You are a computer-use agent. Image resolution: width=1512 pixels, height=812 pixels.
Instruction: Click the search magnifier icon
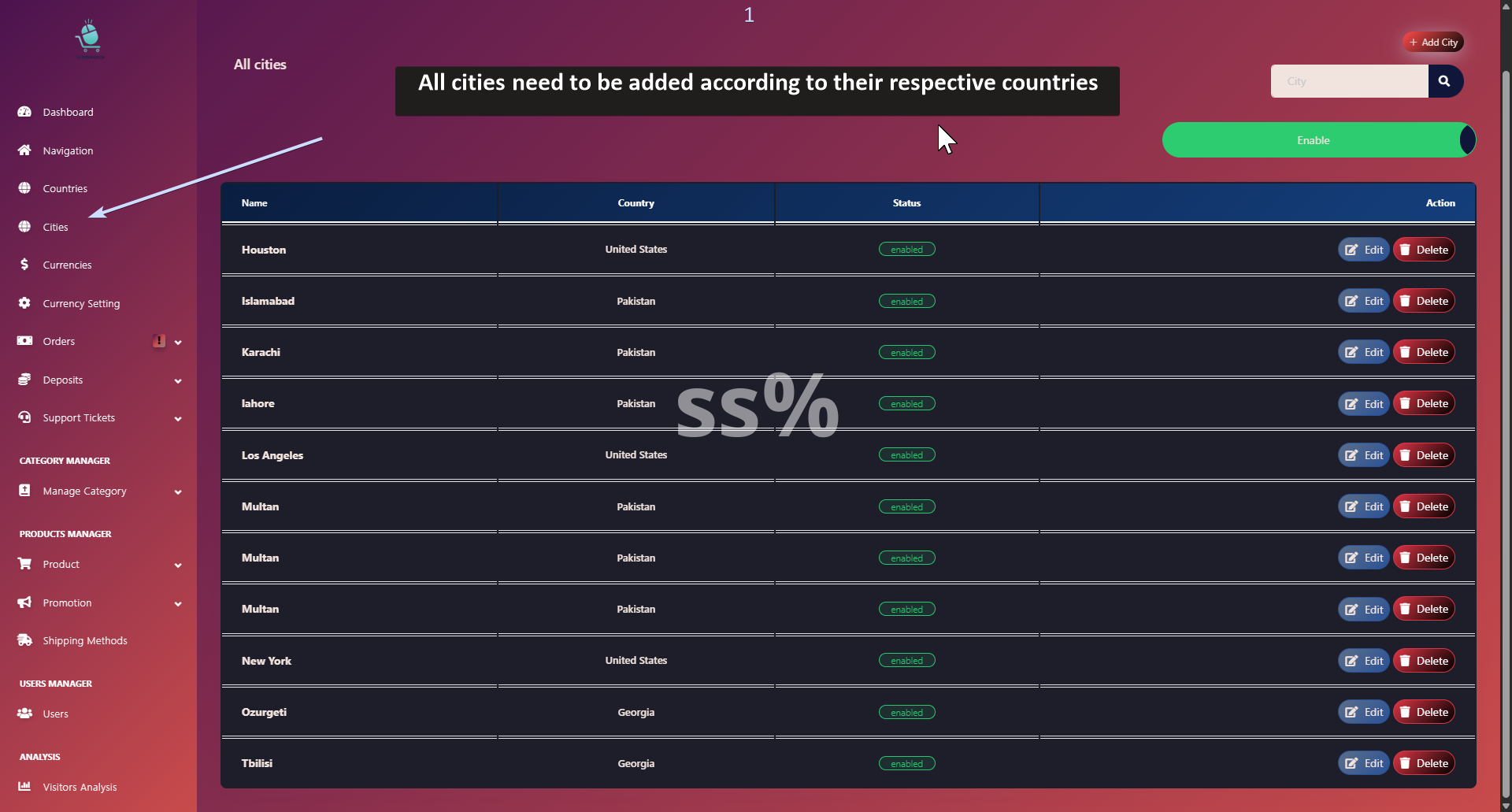(1444, 81)
